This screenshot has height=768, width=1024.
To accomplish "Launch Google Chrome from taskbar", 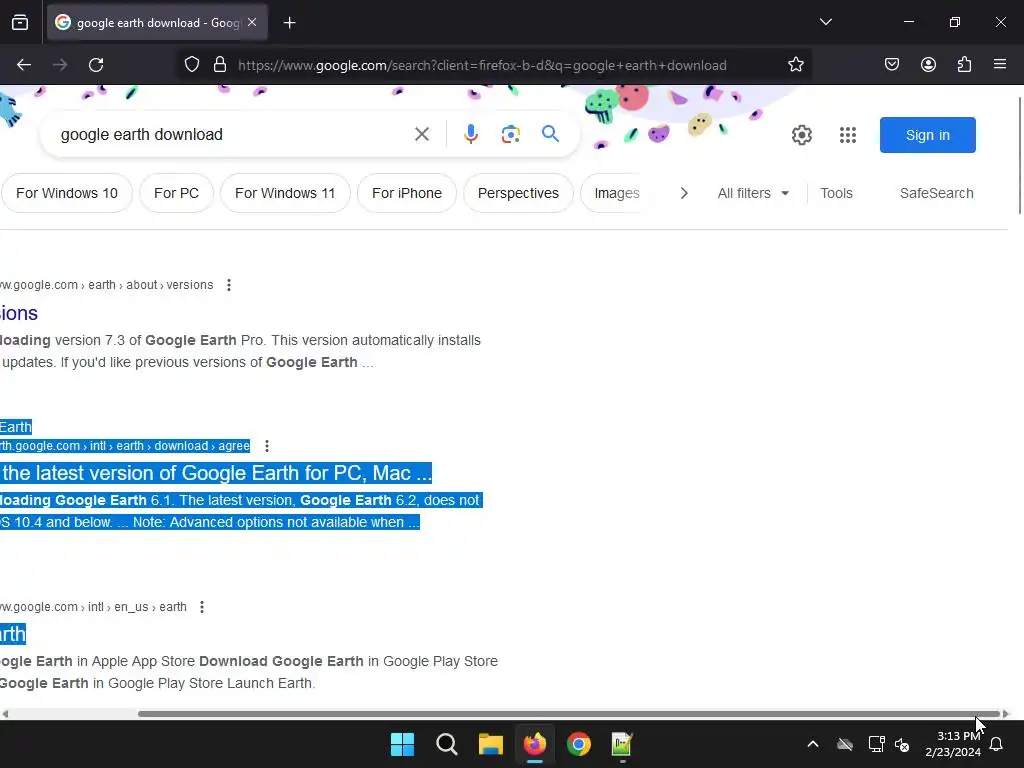I will (579, 744).
